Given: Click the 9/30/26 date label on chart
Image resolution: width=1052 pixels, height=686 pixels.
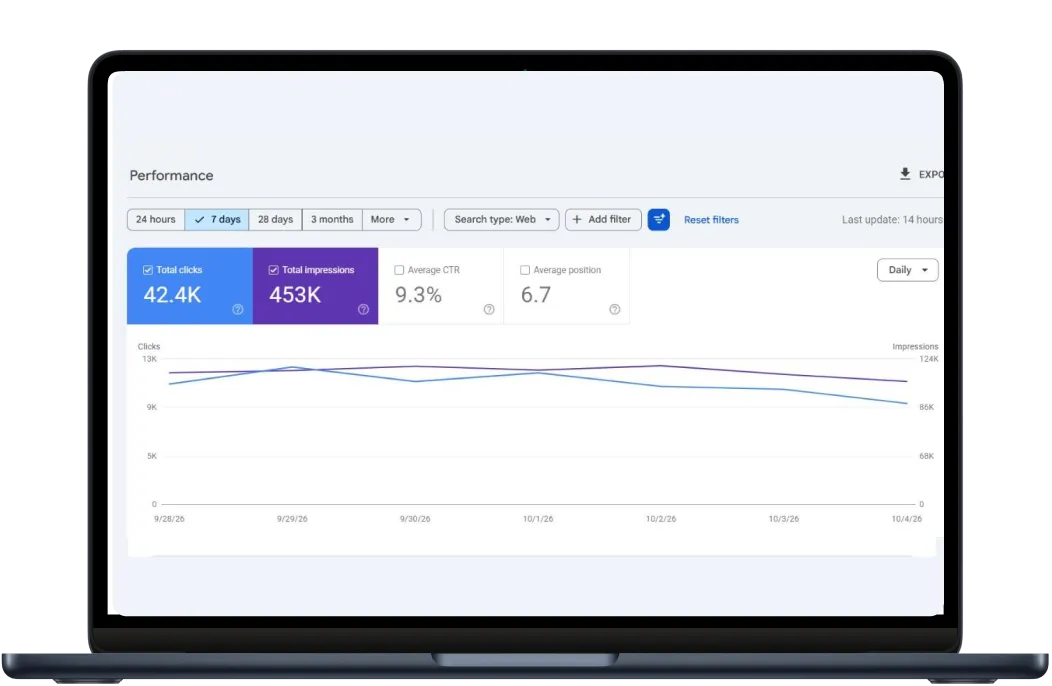Looking at the screenshot, I should [x=415, y=519].
